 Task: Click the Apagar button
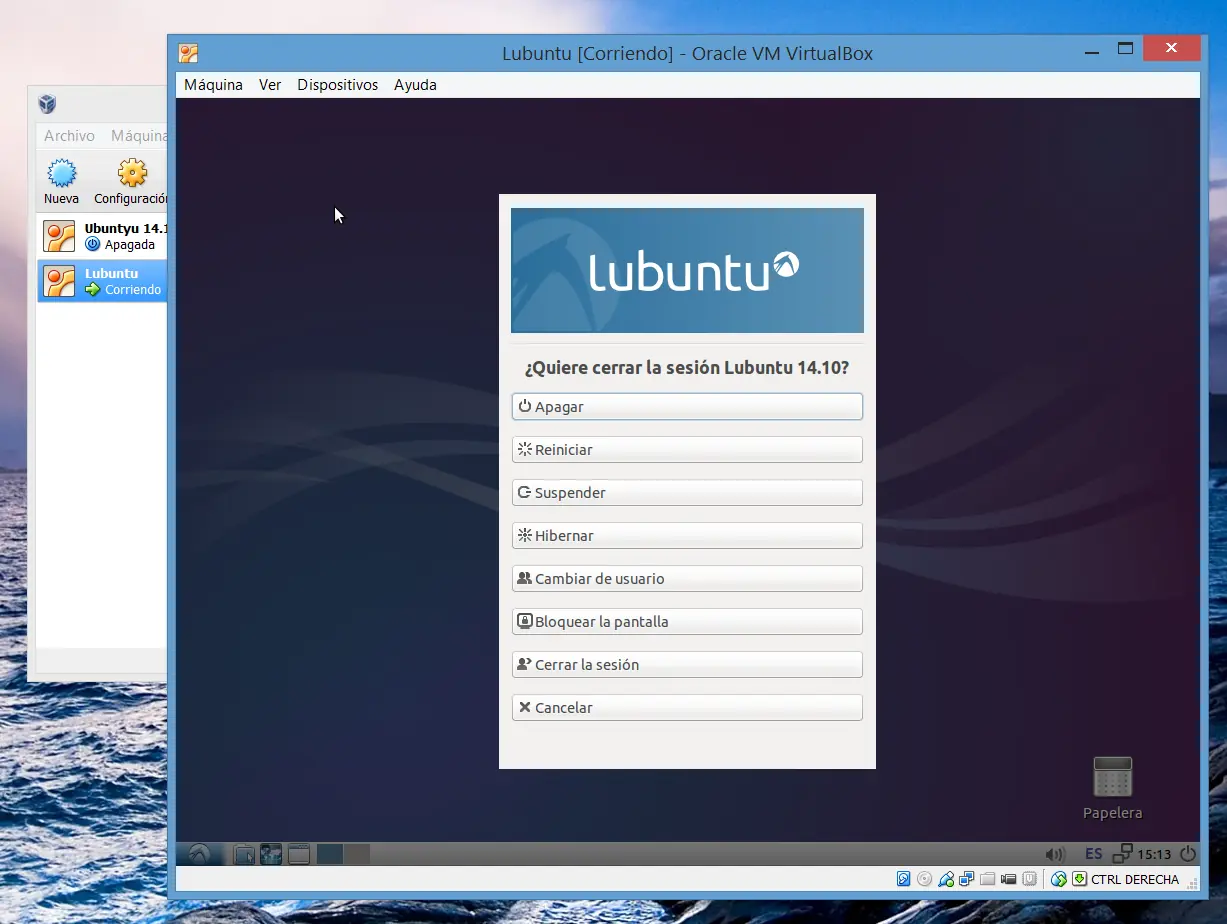click(x=687, y=406)
